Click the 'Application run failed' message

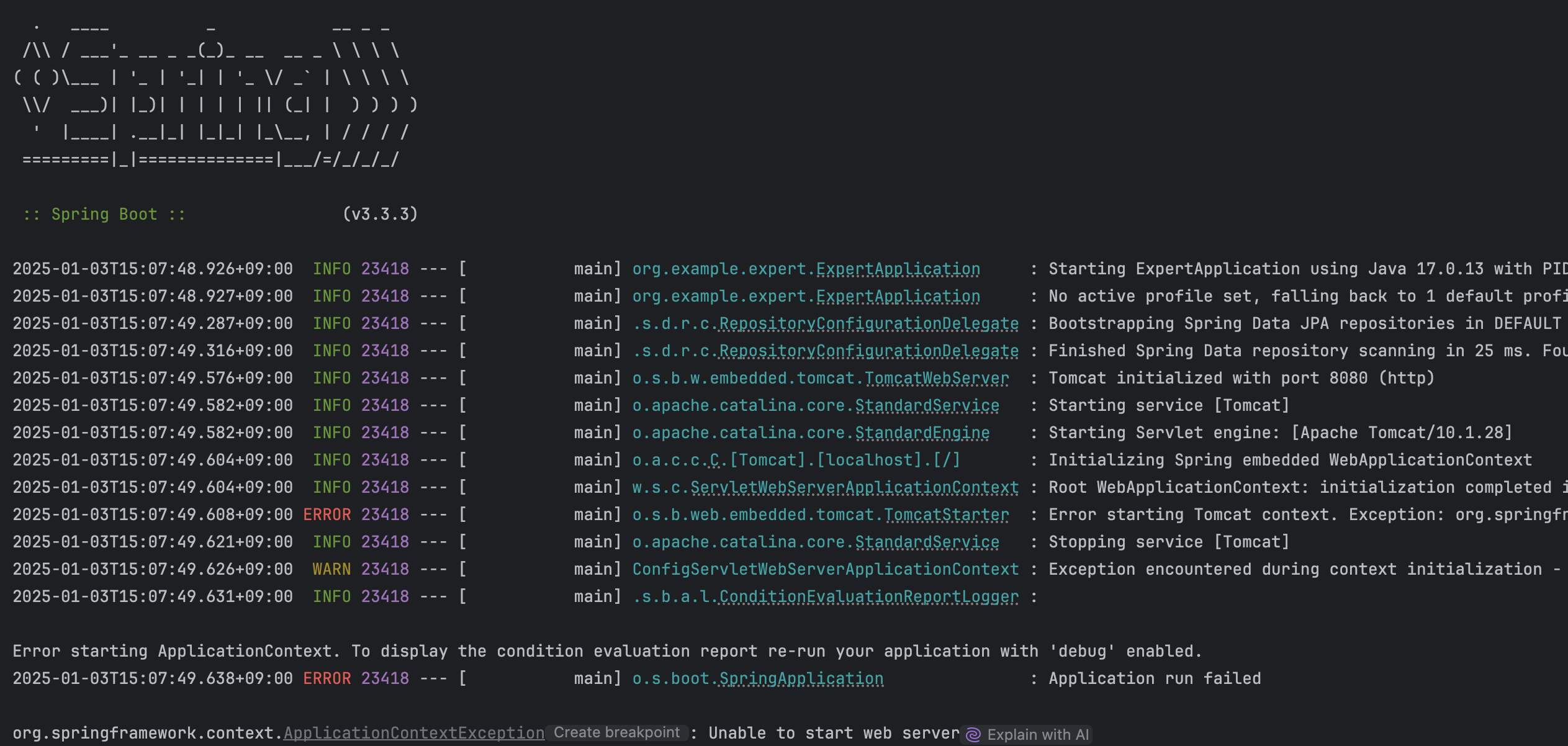coord(1155,678)
